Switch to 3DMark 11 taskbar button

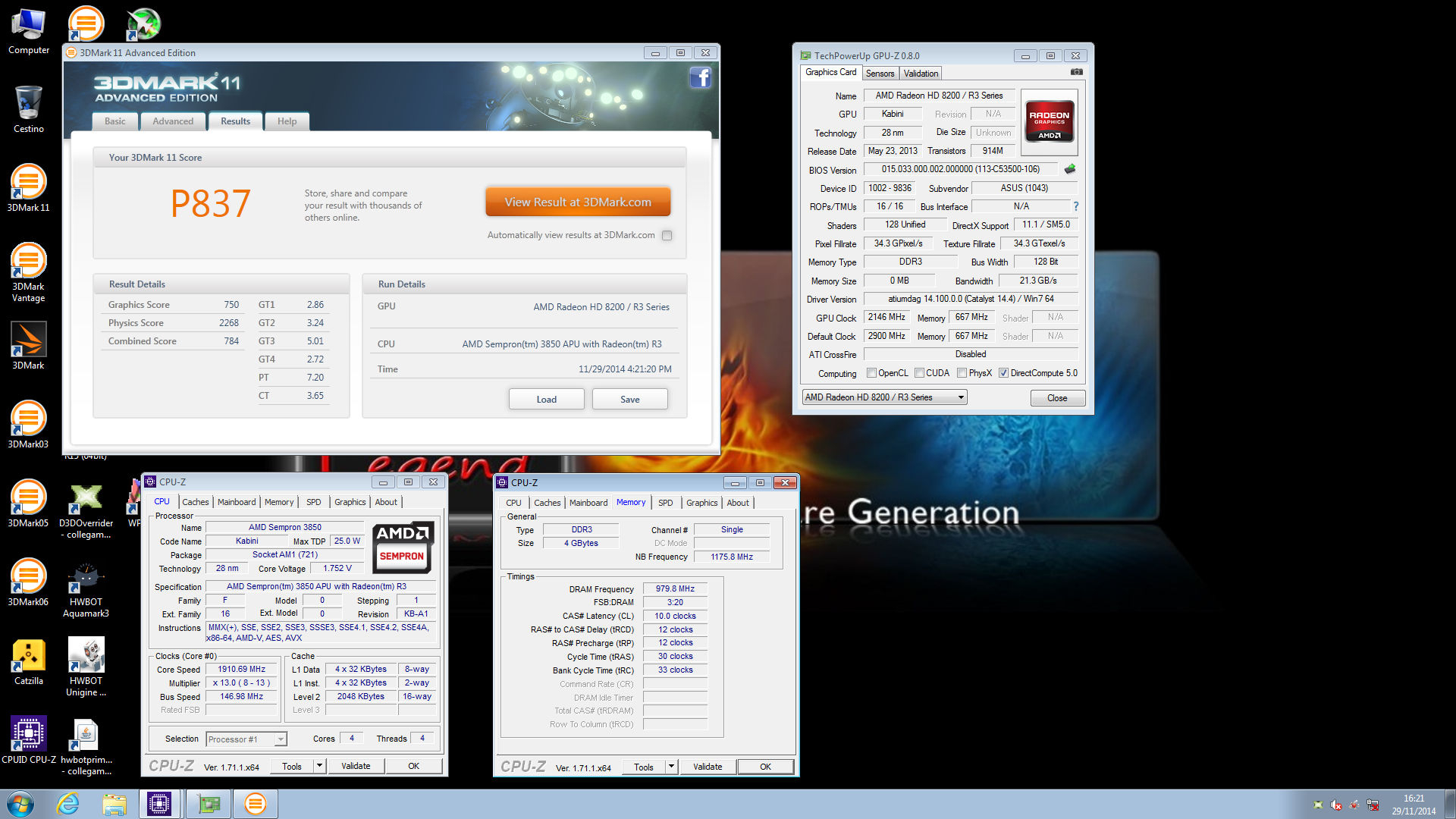pyautogui.click(x=256, y=804)
